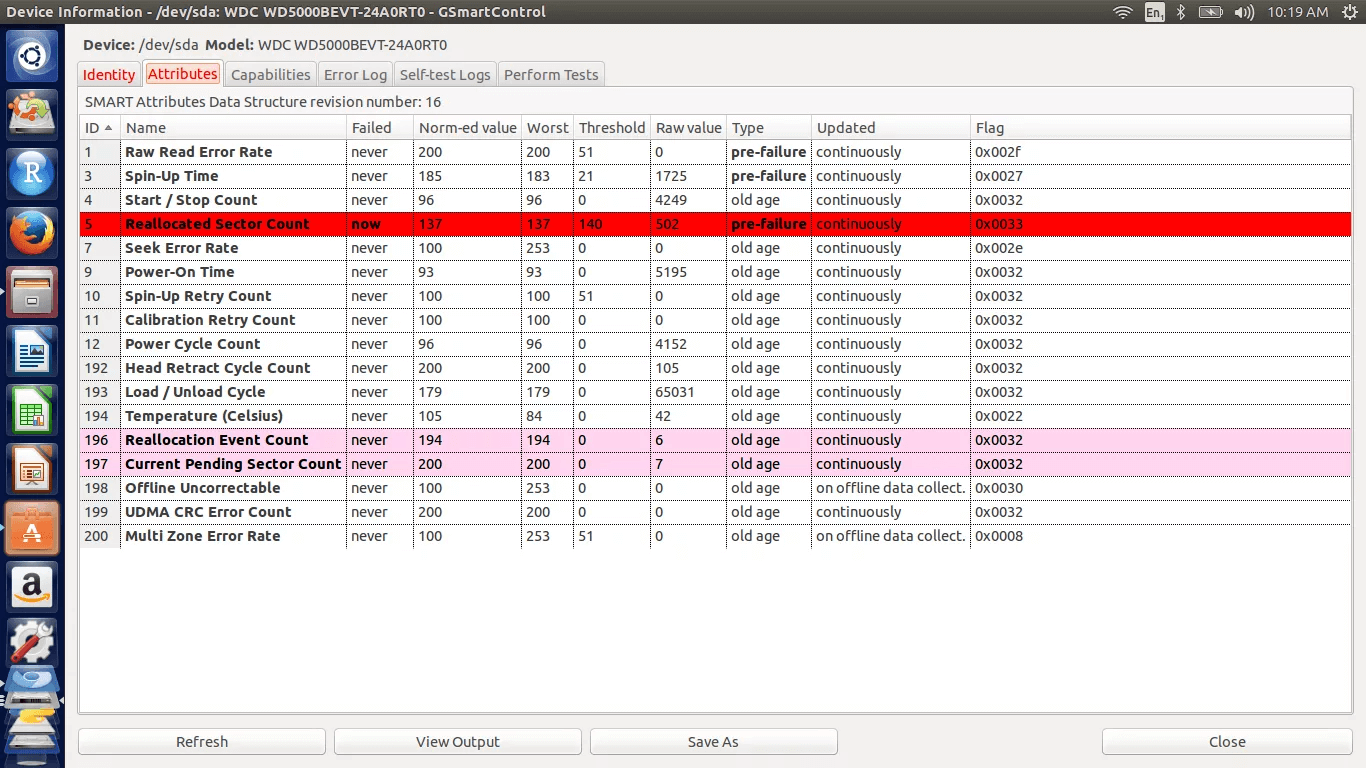
Task: Open the En keyboard layout menu
Action: (x=1154, y=12)
